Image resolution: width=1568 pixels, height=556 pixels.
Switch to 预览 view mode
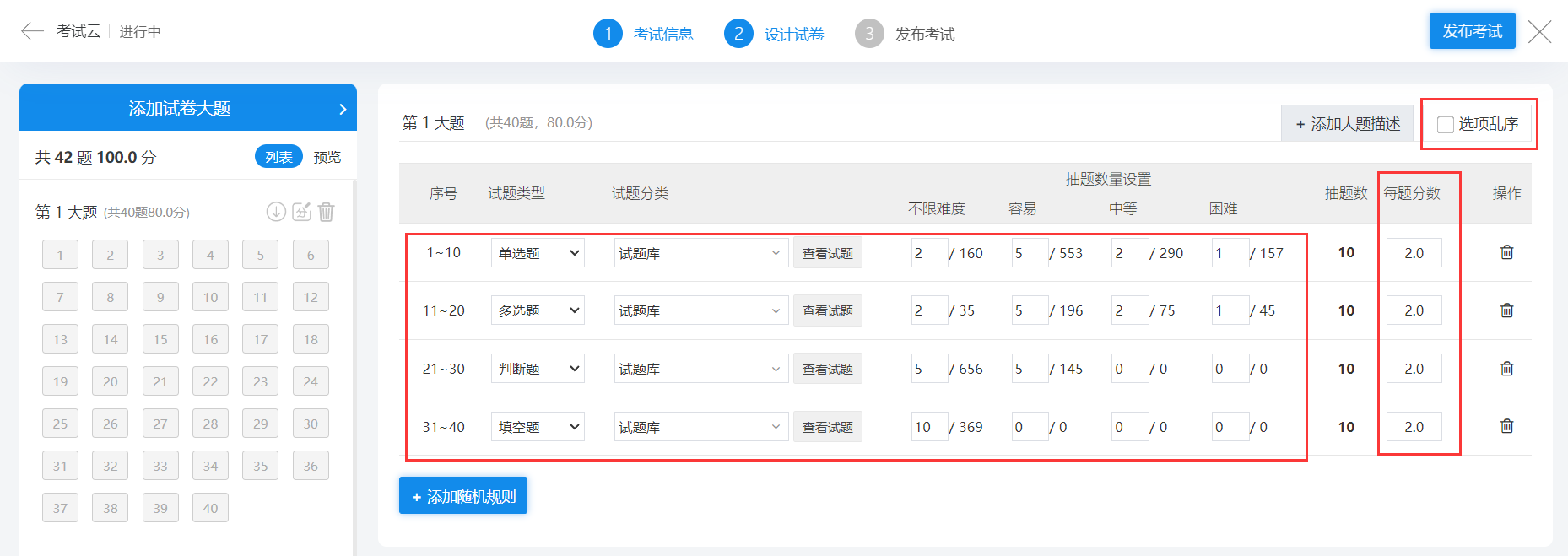[327, 157]
